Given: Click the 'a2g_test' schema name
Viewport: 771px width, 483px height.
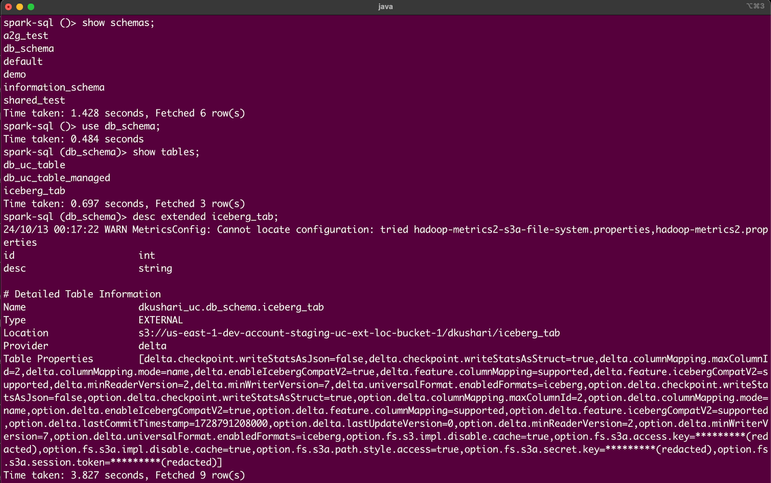Looking at the screenshot, I should 26,36.
